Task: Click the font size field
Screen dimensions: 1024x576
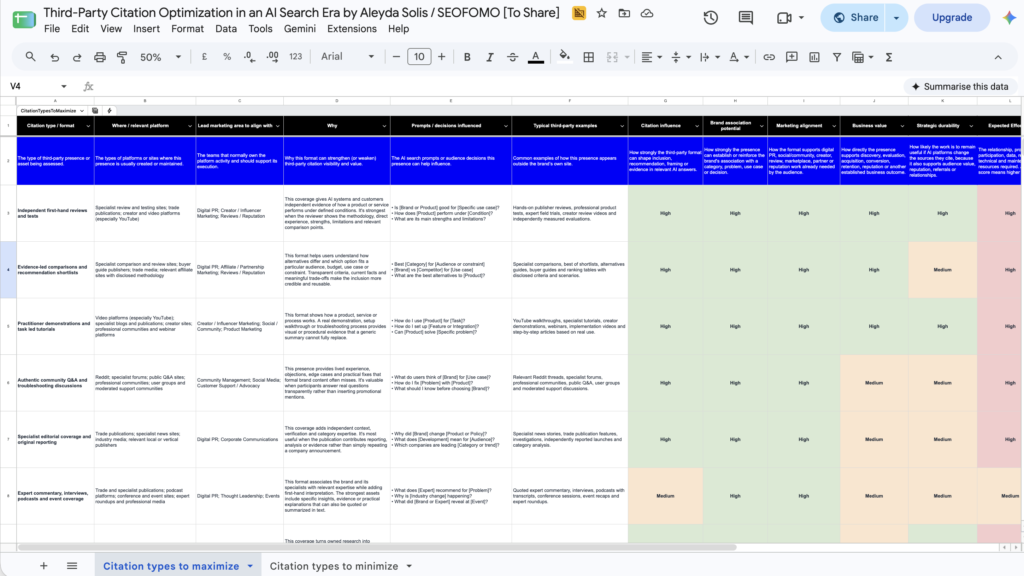Action: 419,57
